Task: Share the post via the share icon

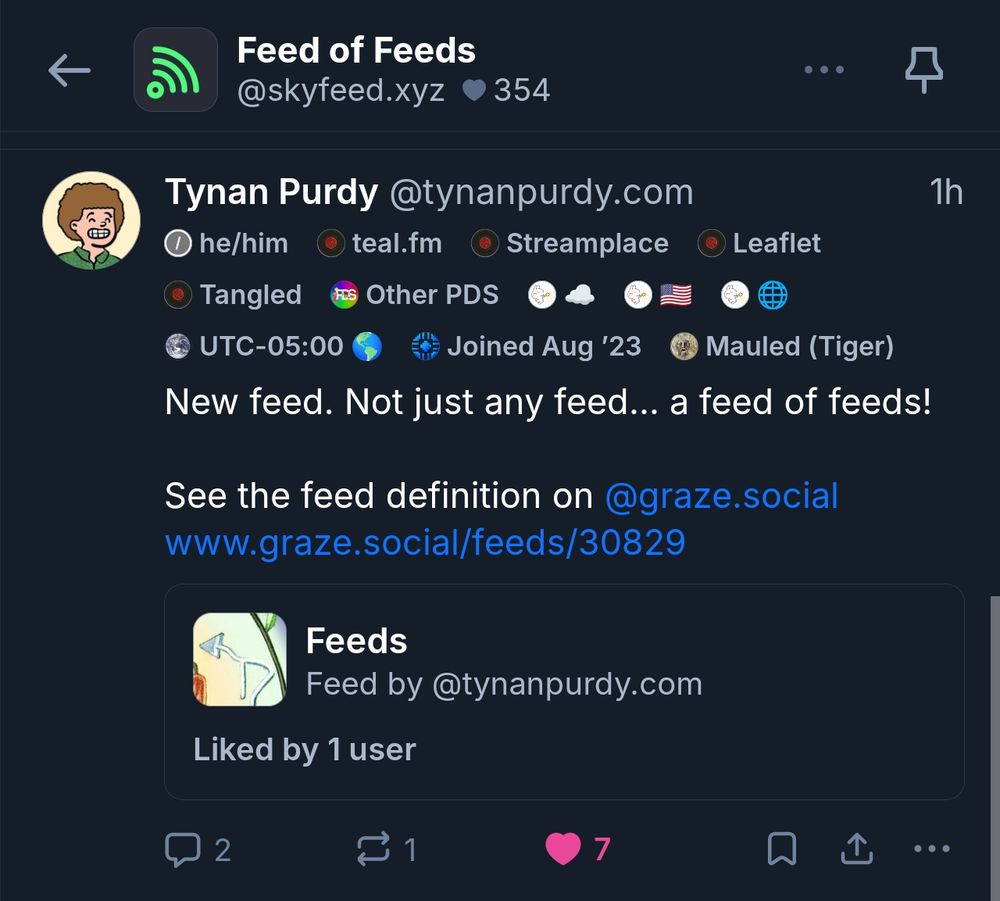Action: click(856, 848)
